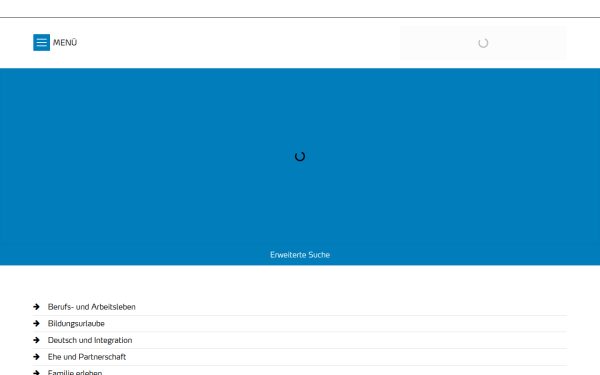The width and height of the screenshot is (600, 375).
Task: Open Deutsch und Integration category
Action: [x=90, y=340]
